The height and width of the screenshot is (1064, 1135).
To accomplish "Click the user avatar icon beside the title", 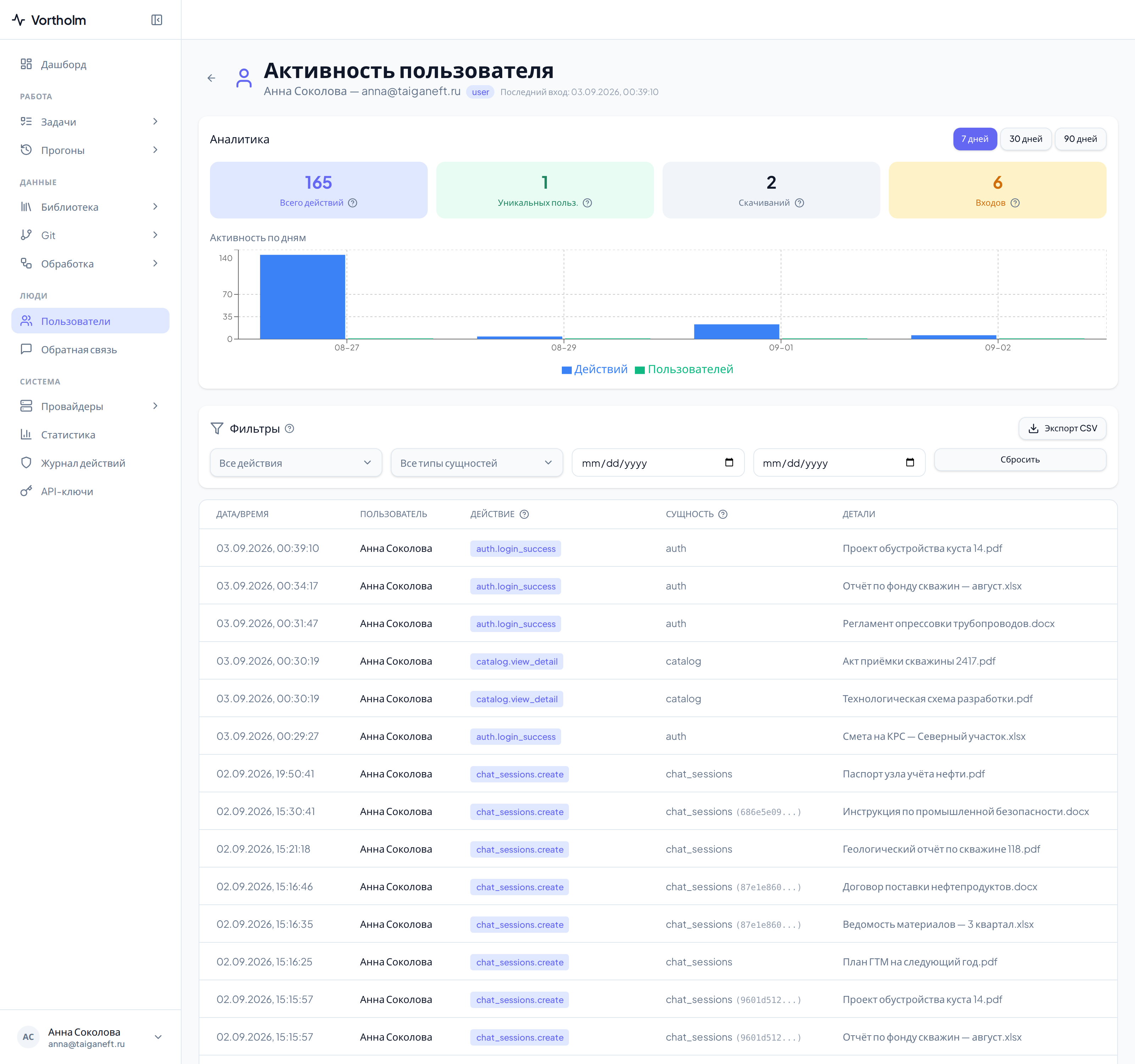I will pyautogui.click(x=244, y=78).
